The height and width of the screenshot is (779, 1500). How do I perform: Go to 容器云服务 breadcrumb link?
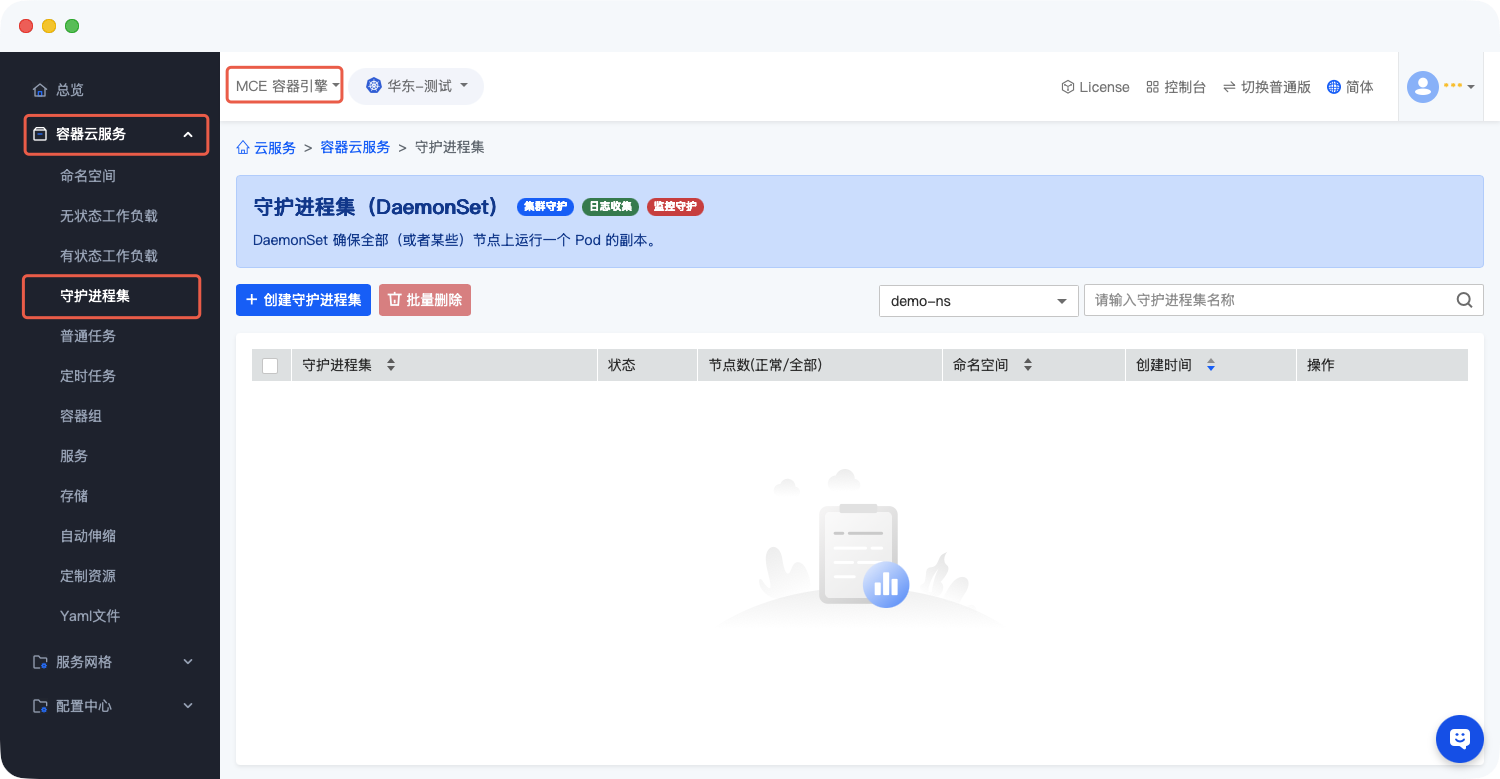pos(355,147)
